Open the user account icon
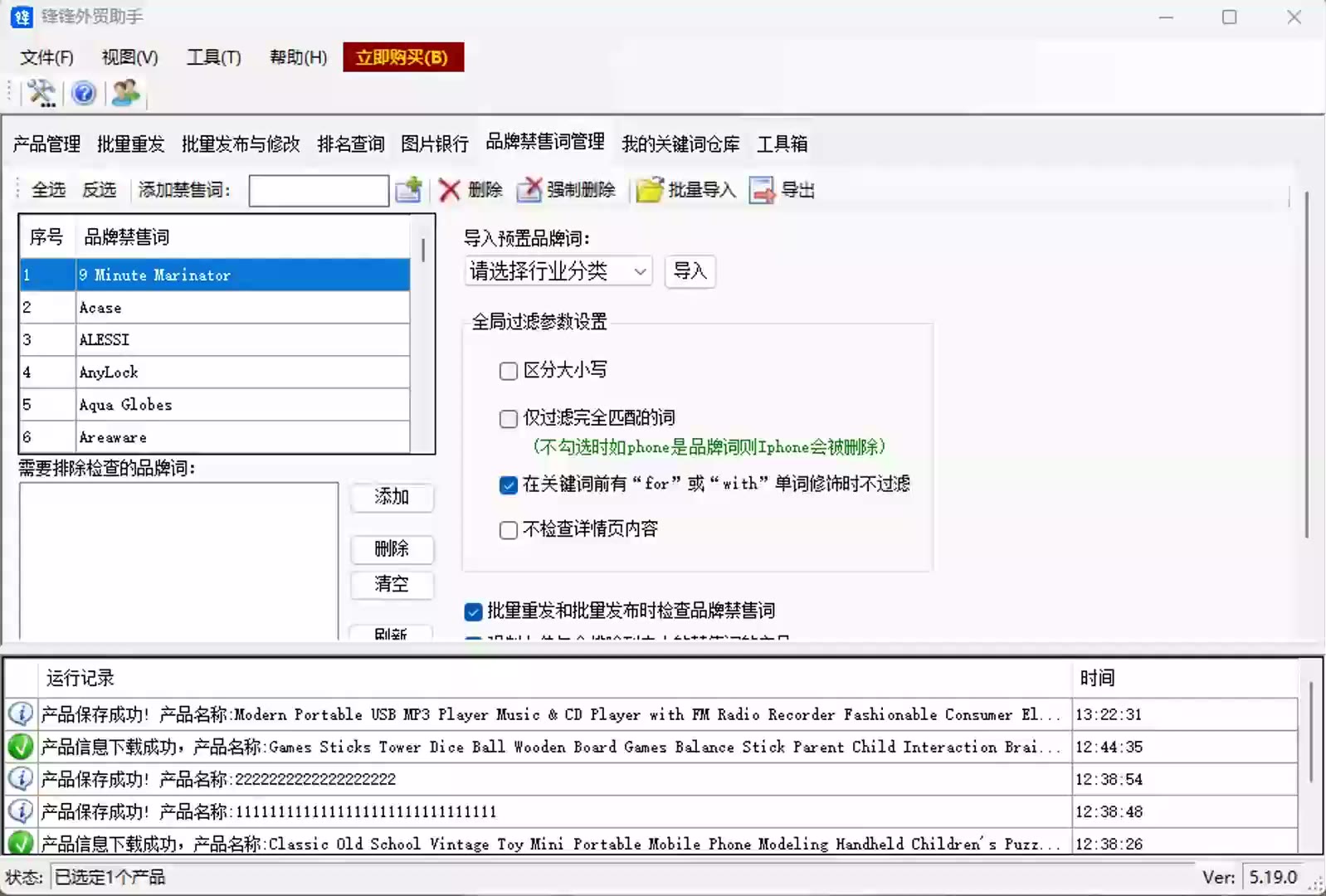Image resolution: width=1326 pixels, height=896 pixels. pos(126,92)
